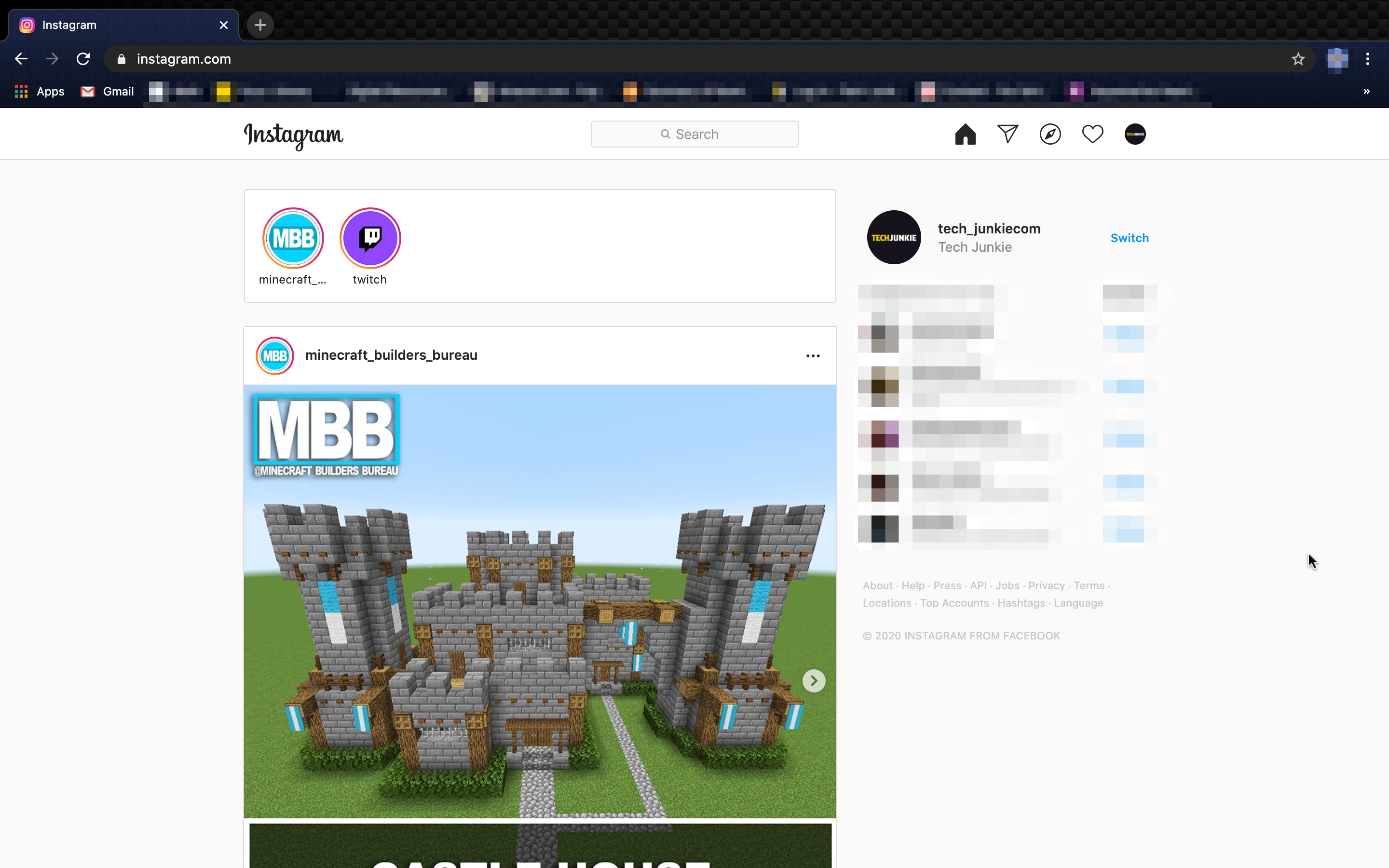Open a new browser tab
Screen dimensions: 1389x868
pos(260,25)
